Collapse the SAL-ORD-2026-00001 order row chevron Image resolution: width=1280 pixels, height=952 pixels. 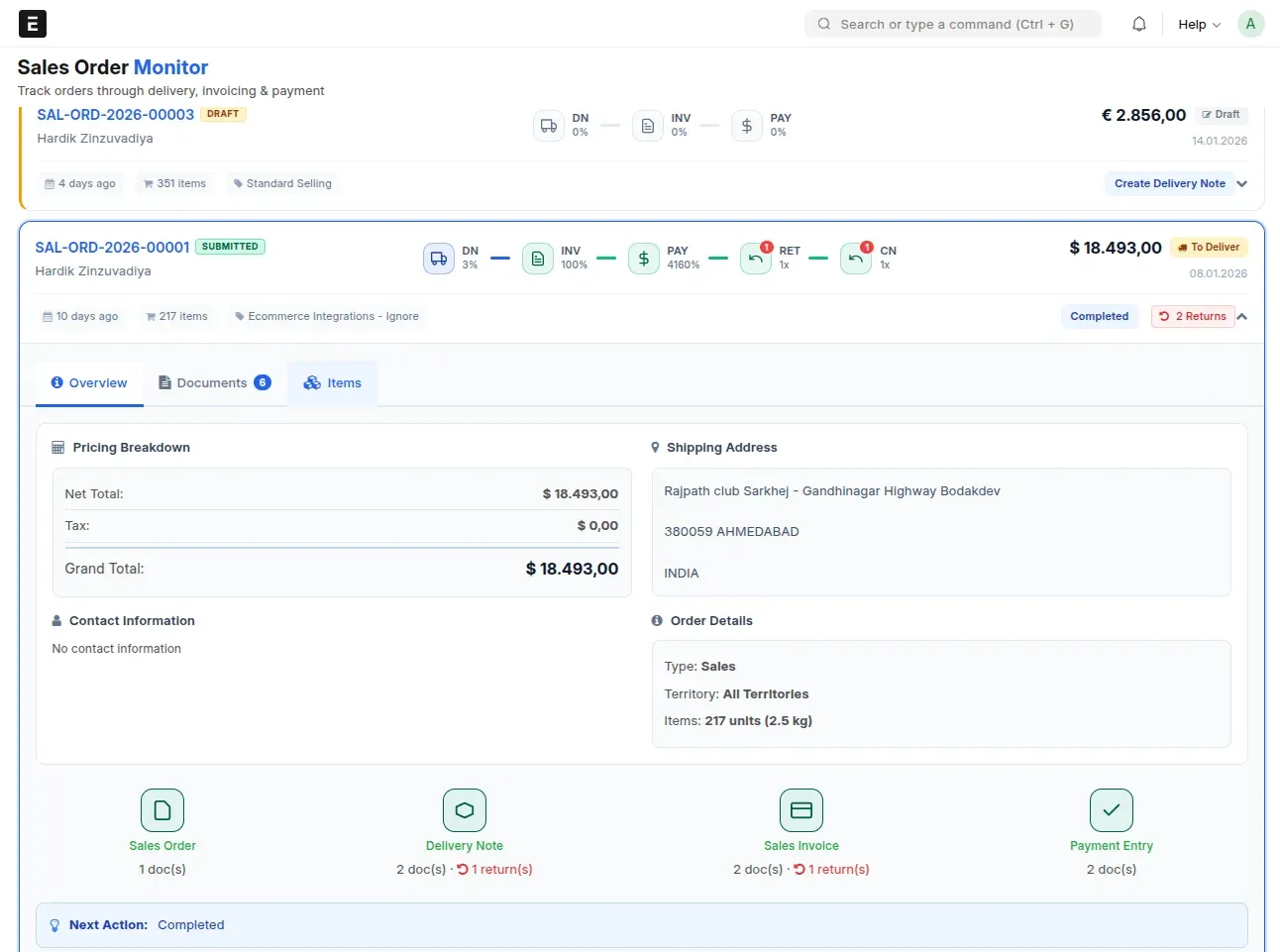pos(1242,316)
